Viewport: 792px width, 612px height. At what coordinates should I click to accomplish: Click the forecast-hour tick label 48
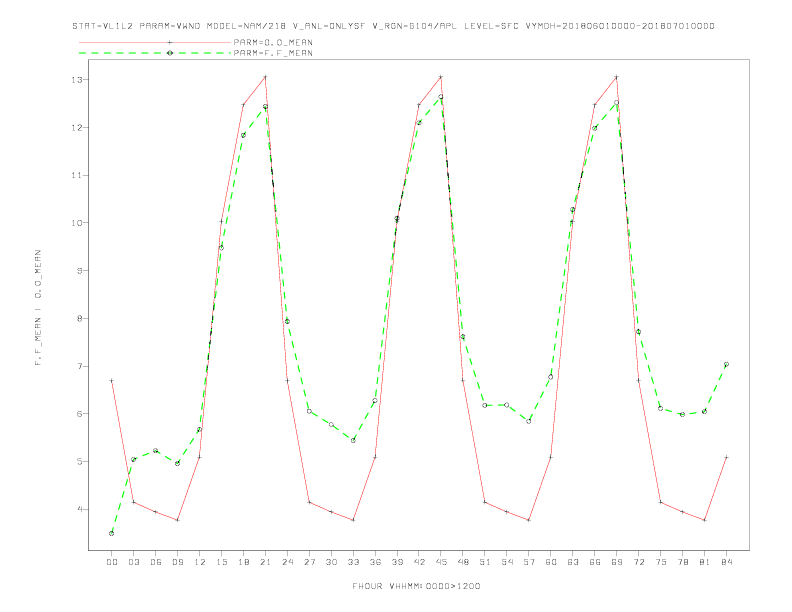(463, 562)
